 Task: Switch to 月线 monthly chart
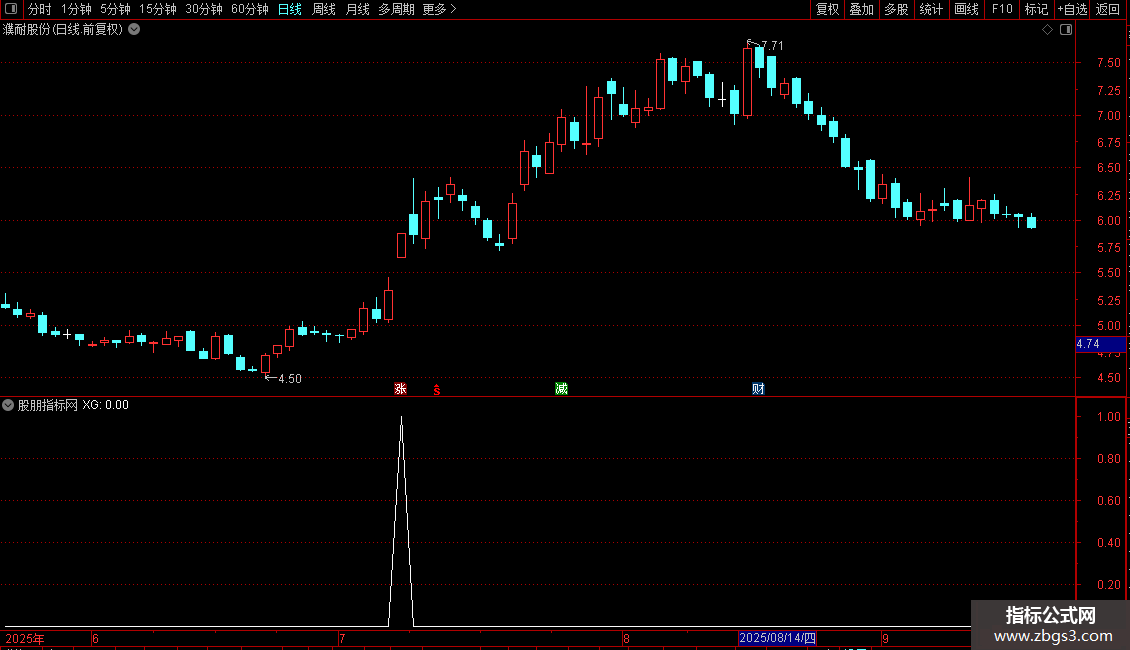coord(357,9)
